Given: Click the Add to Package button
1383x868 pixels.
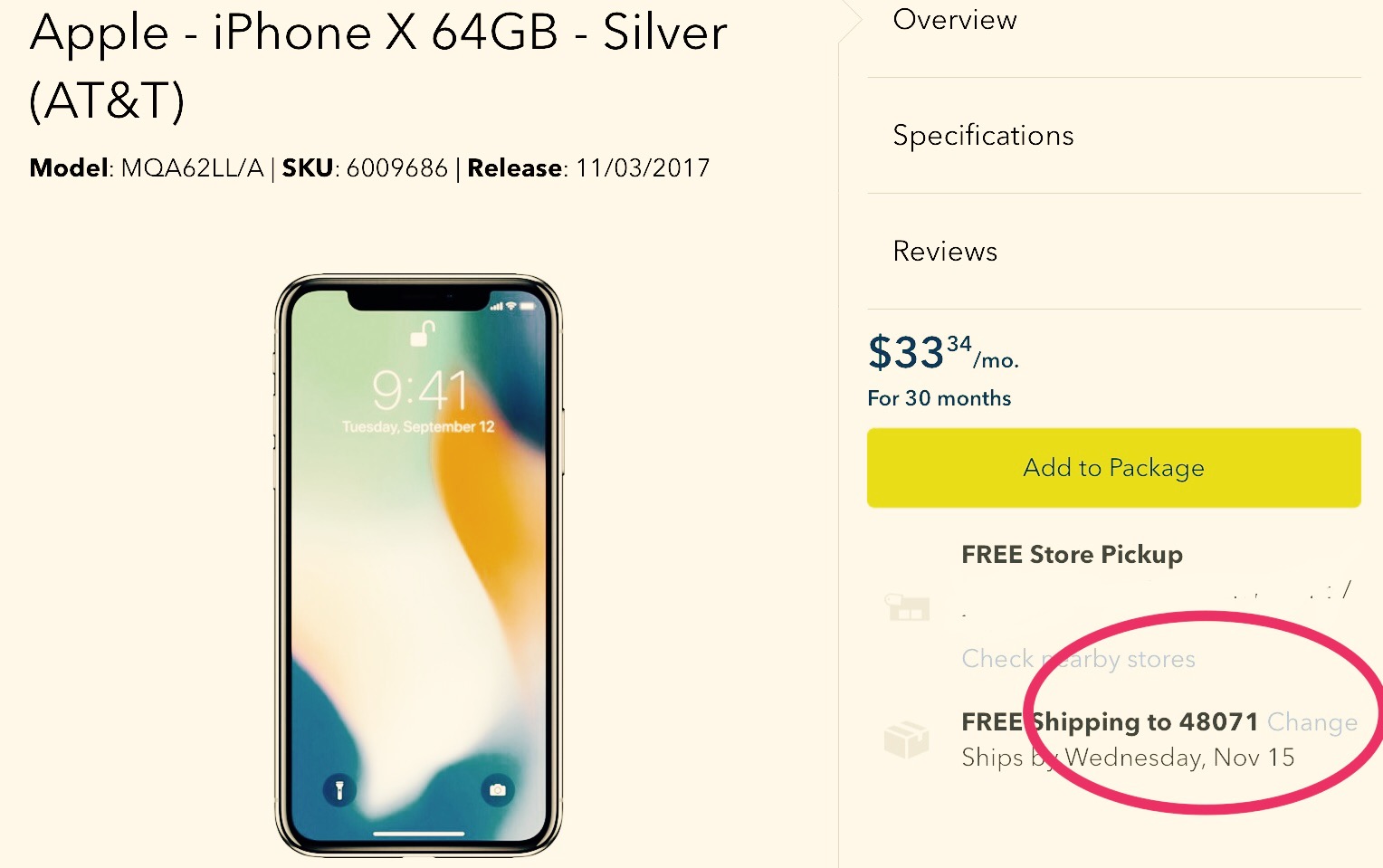Looking at the screenshot, I should (1113, 468).
